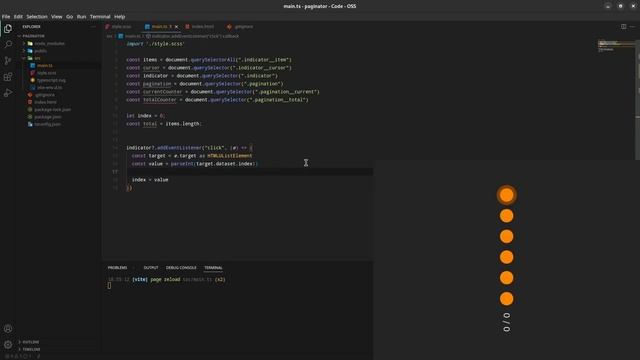640x360 pixels.
Task: Switch to the .gitignore editor tab
Action: point(243,27)
